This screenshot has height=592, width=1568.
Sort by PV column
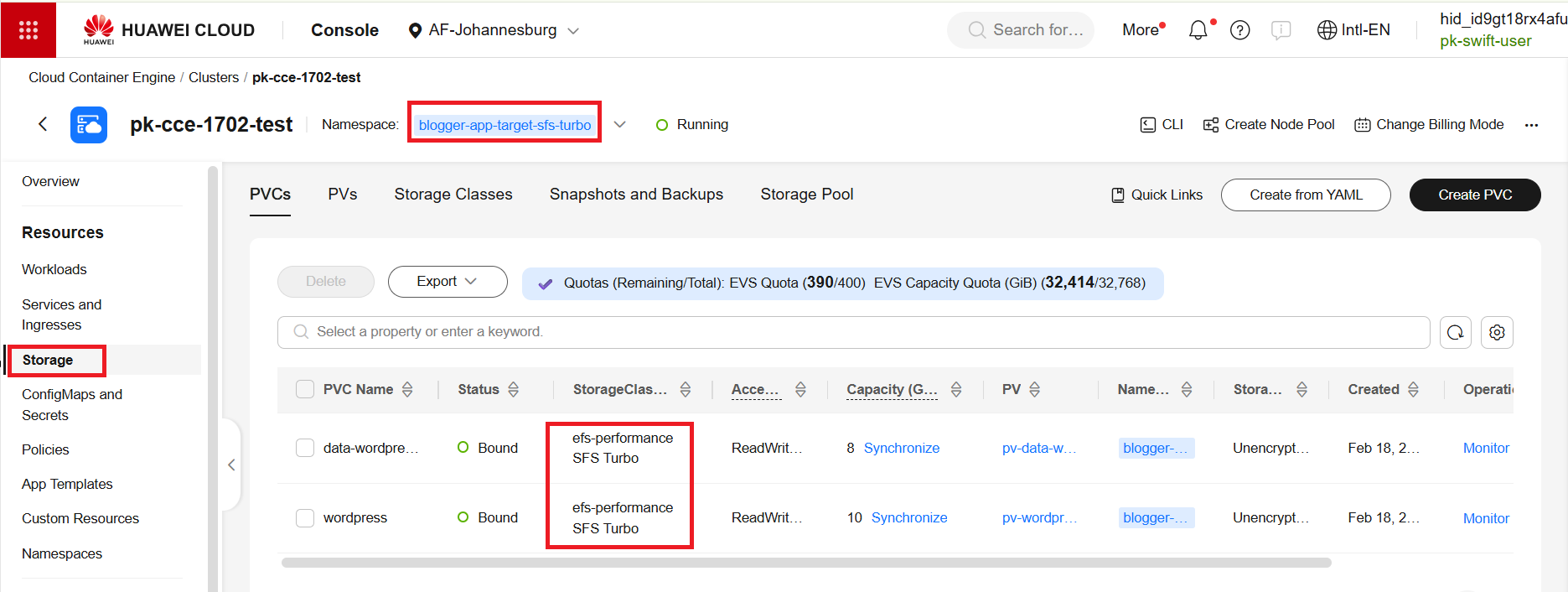click(1035, 389)
